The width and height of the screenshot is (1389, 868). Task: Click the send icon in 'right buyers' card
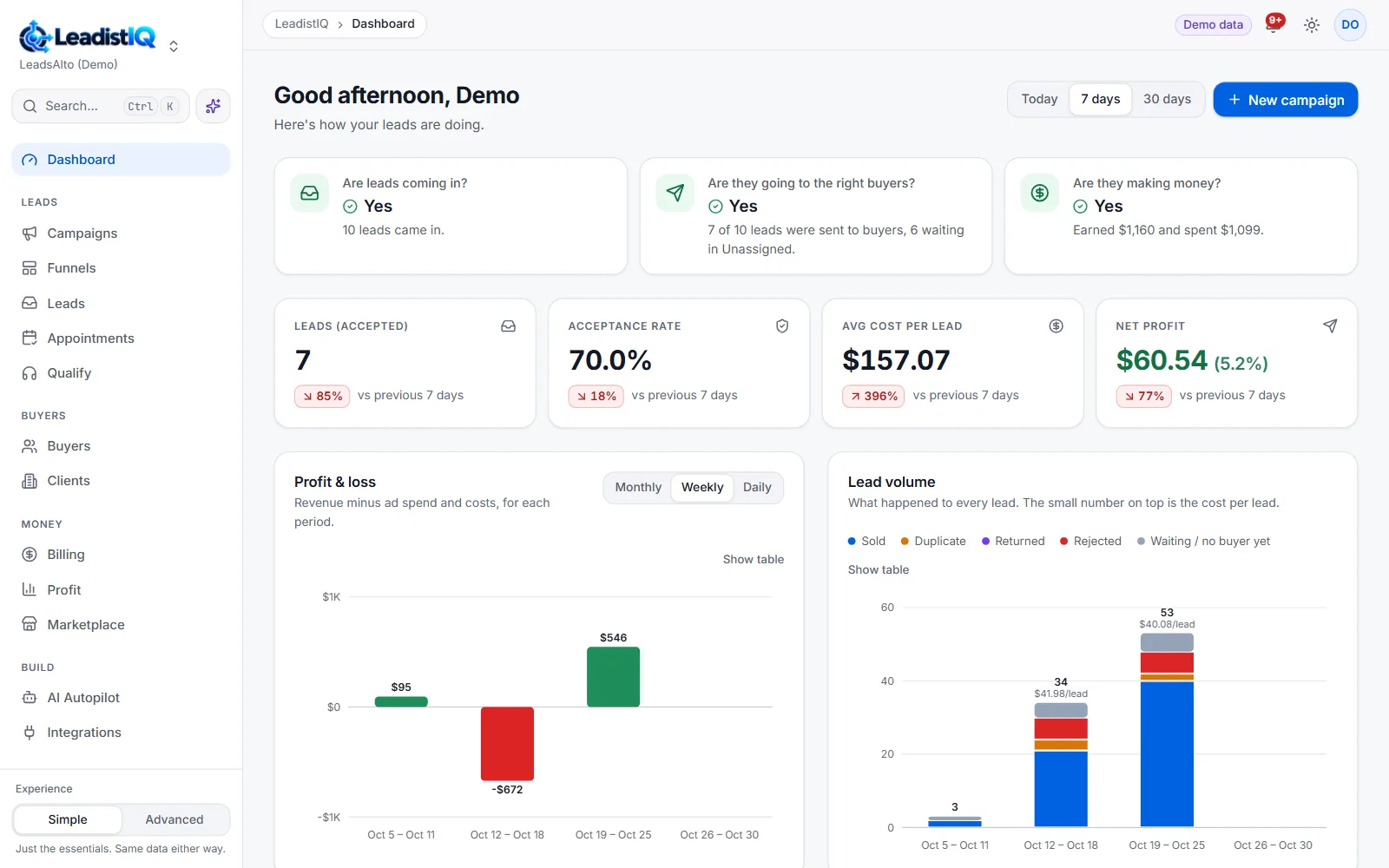[675, 193]
